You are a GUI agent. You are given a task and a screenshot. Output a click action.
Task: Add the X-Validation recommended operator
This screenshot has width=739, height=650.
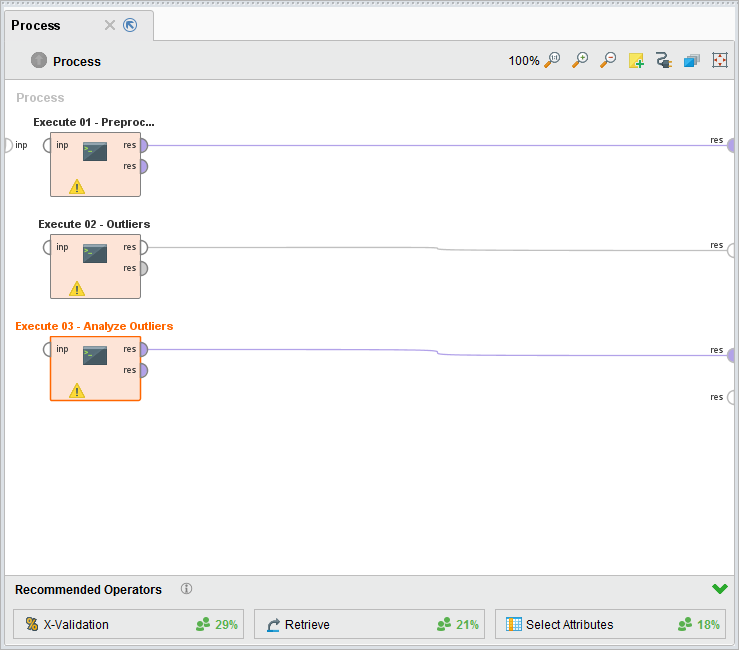(x=128, y=625)
